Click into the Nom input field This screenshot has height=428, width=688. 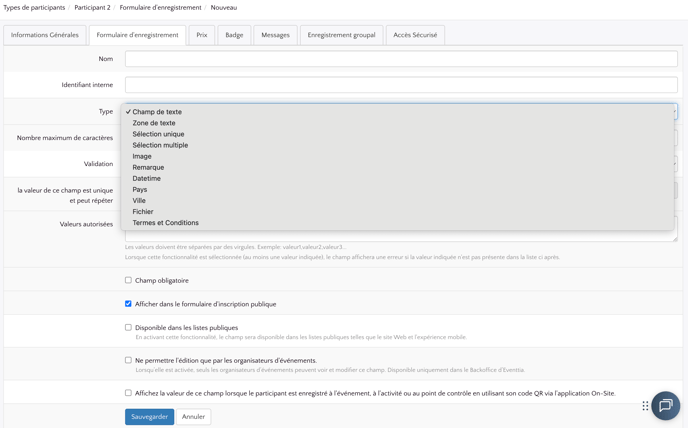pyautogui.click(x=400, y=59)
